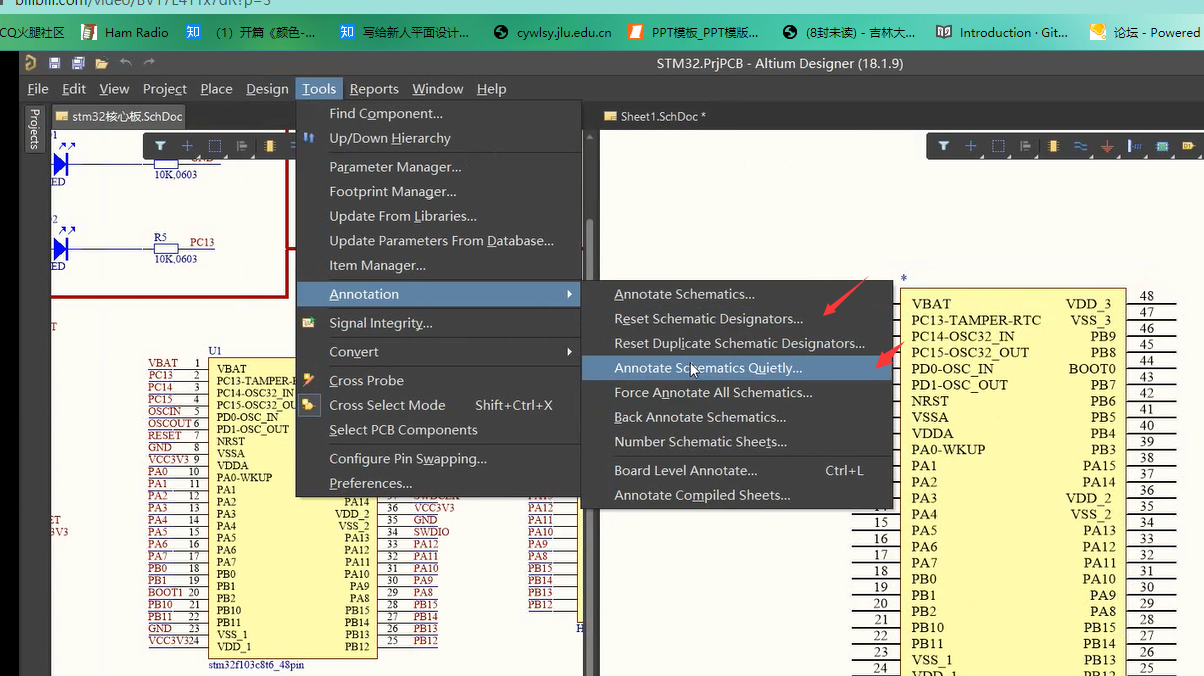
Task: Click the Open document folder icon
Action: 100,62
